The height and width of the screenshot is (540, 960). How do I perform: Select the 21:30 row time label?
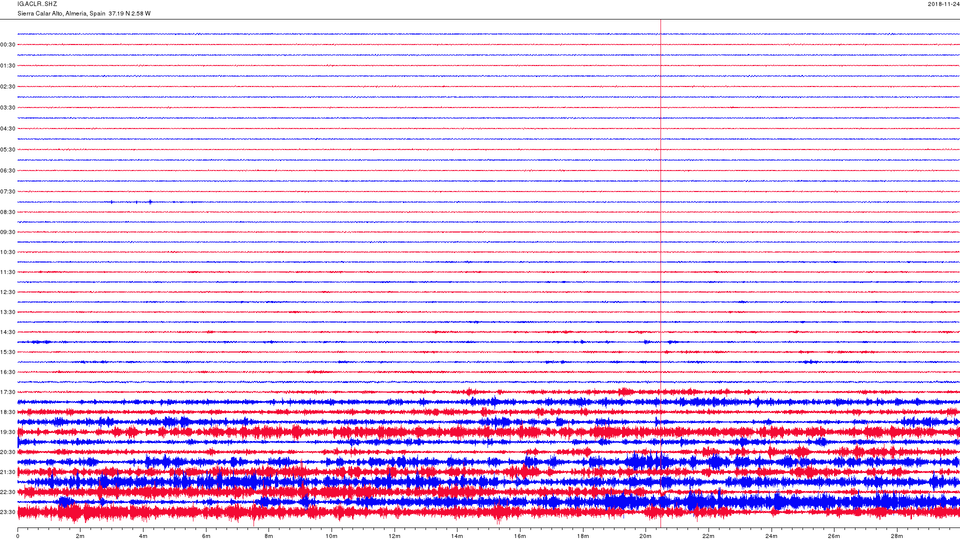(8, 472)
